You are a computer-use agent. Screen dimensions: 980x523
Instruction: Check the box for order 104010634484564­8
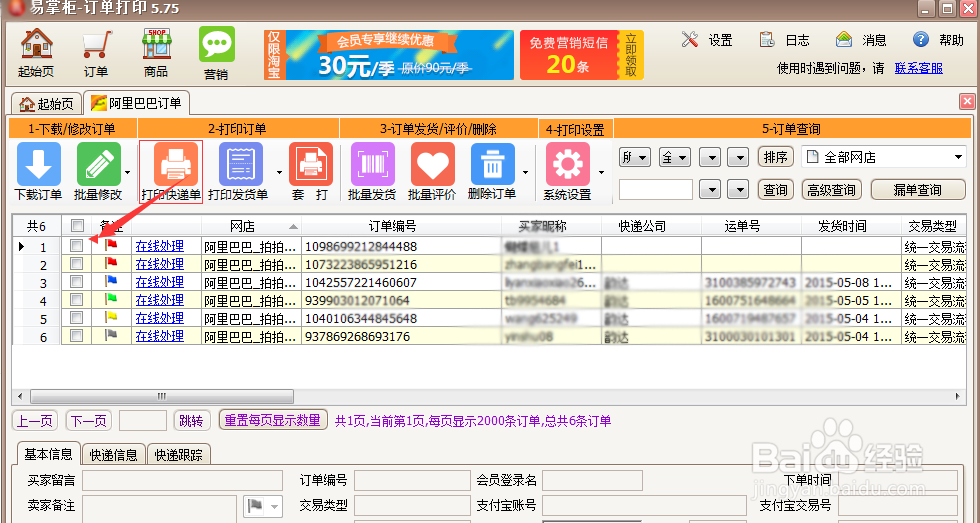click(x=76, y=318)
